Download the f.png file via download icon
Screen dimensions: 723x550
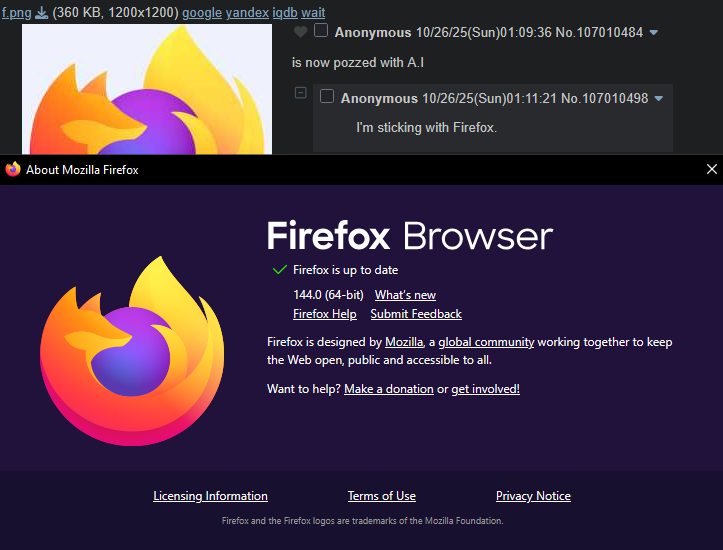pos(41,13)
